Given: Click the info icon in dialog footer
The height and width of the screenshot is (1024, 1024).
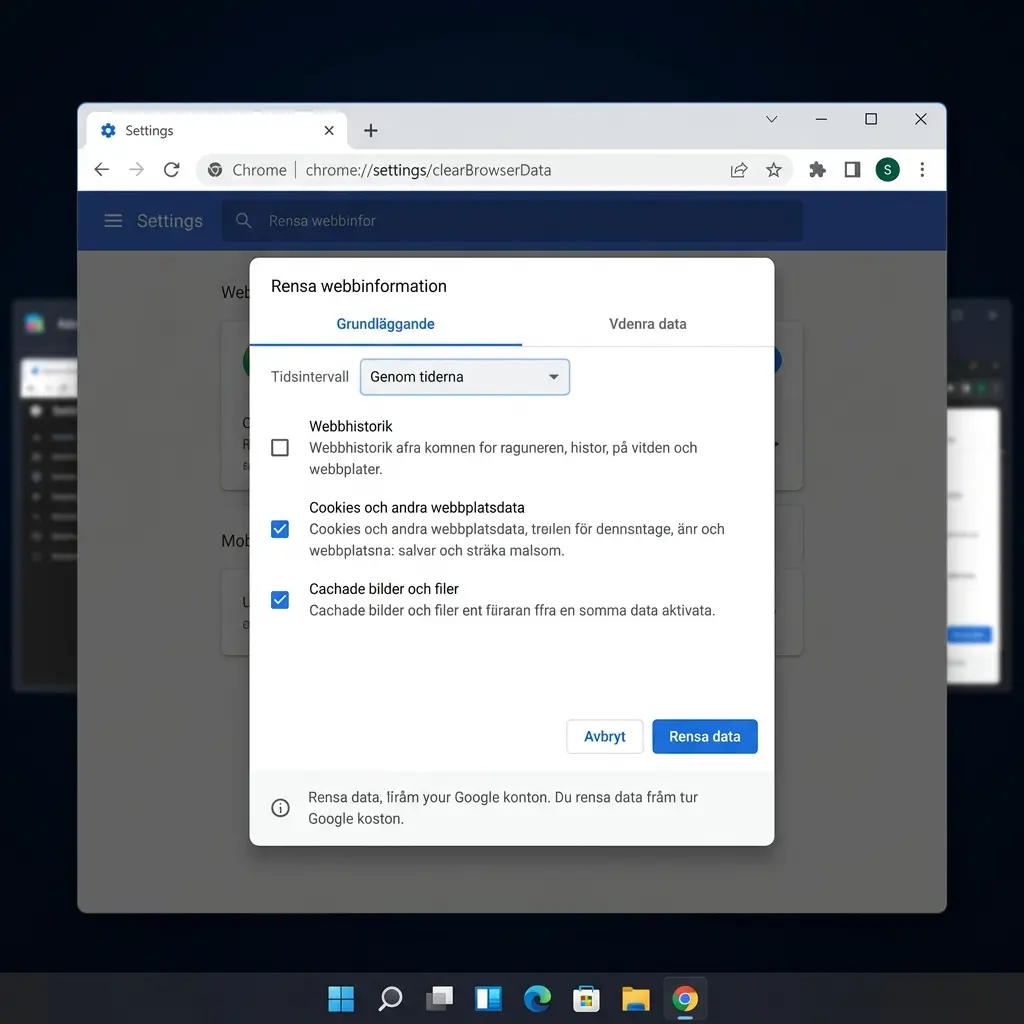Looking at the screenshot, I should tap(280, 808).
